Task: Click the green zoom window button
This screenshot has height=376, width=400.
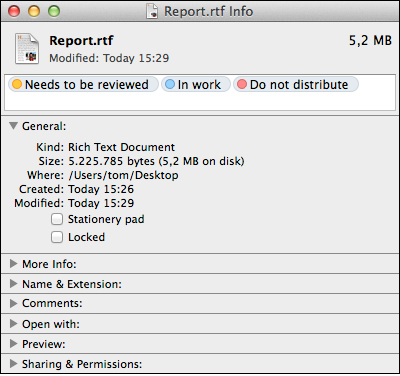Action: [54, 11]
